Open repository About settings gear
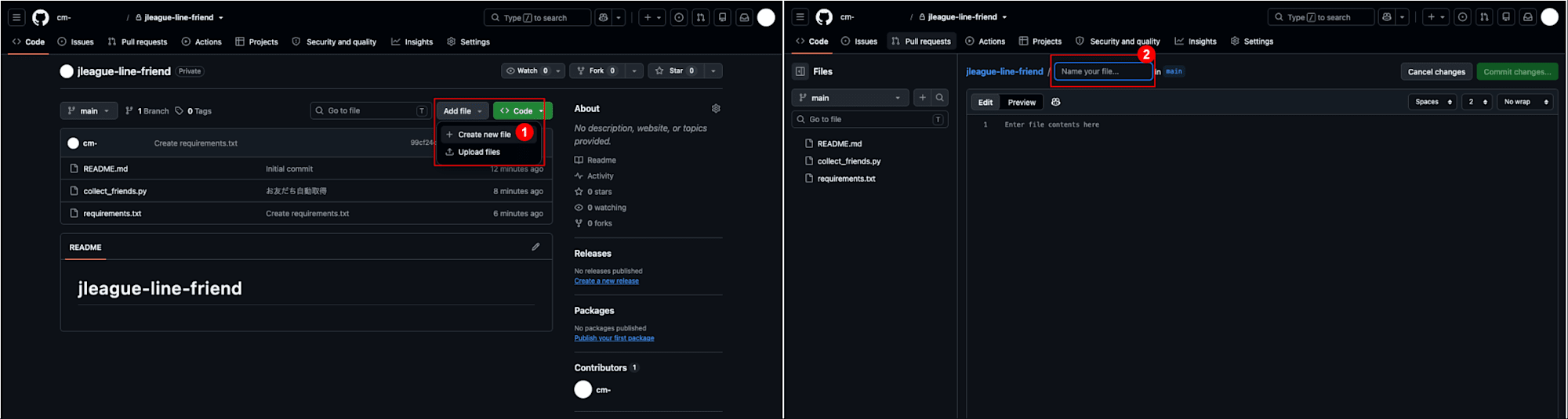This screenshot has height=419, width=1568. click(716, 109)
